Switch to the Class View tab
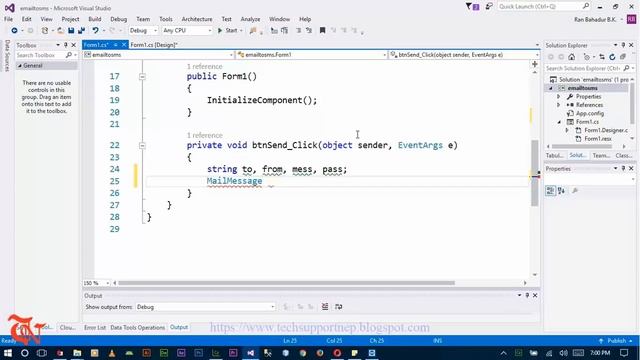Viewport: 640px width, 360px height. tap(624, 156)
